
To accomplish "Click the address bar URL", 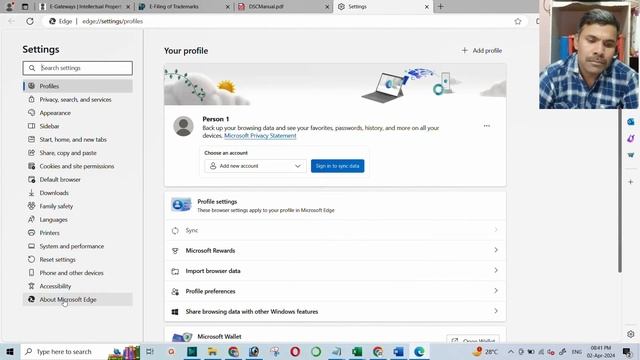I will [x=113, y=21].
